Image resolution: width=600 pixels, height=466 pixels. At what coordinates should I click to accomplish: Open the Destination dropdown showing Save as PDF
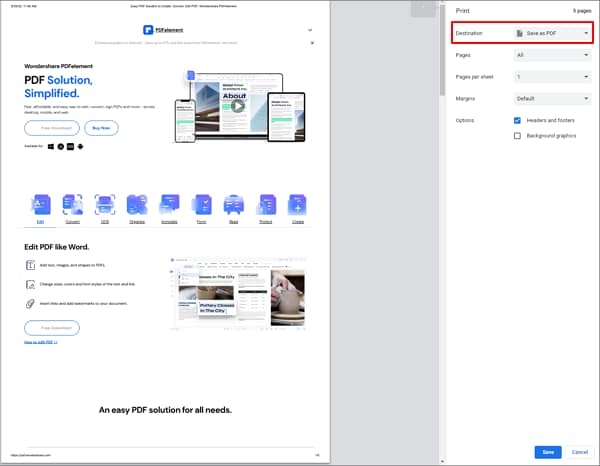(x=552, y=33)
